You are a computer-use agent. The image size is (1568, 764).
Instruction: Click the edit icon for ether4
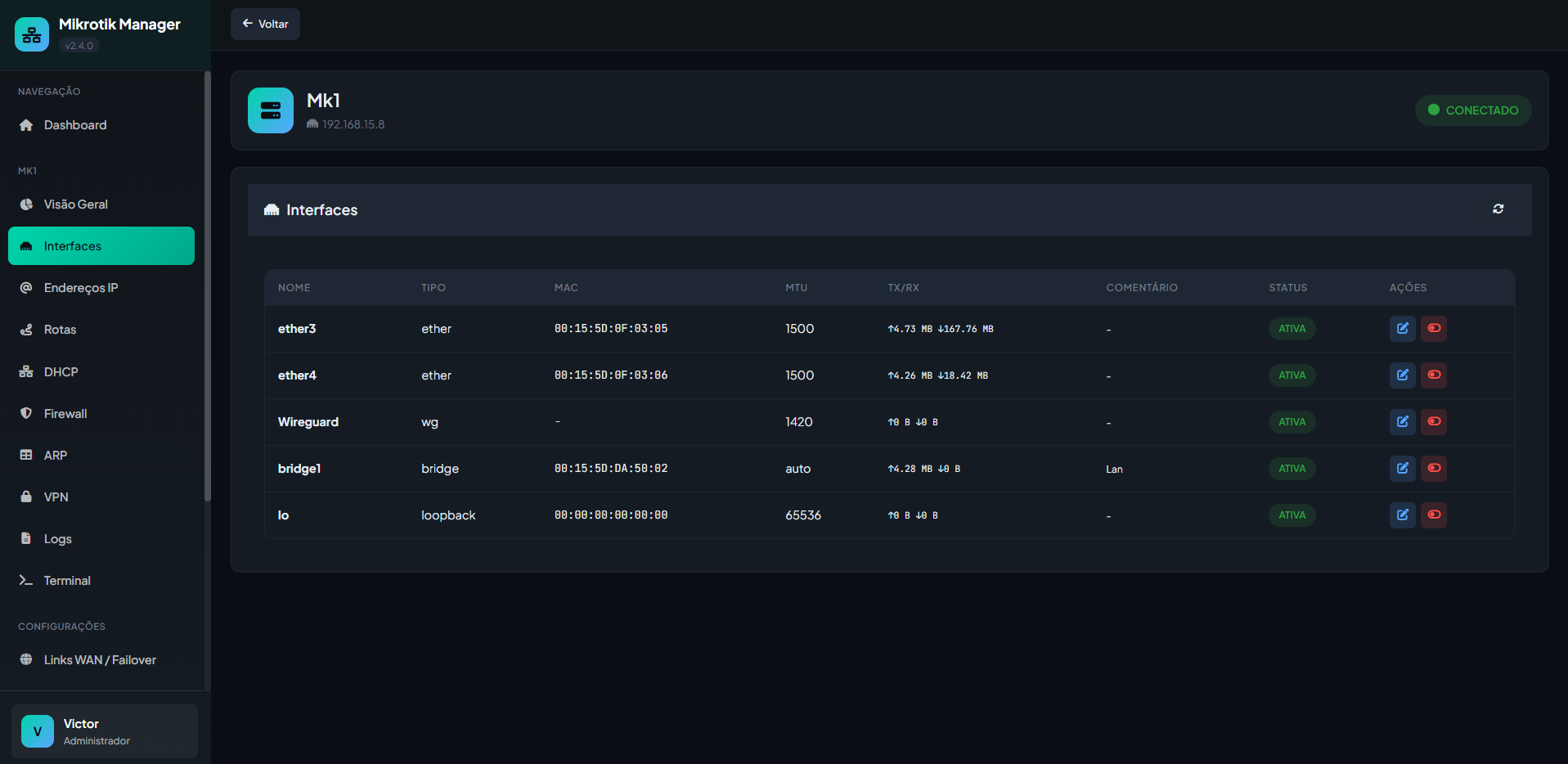[1402, 375]
